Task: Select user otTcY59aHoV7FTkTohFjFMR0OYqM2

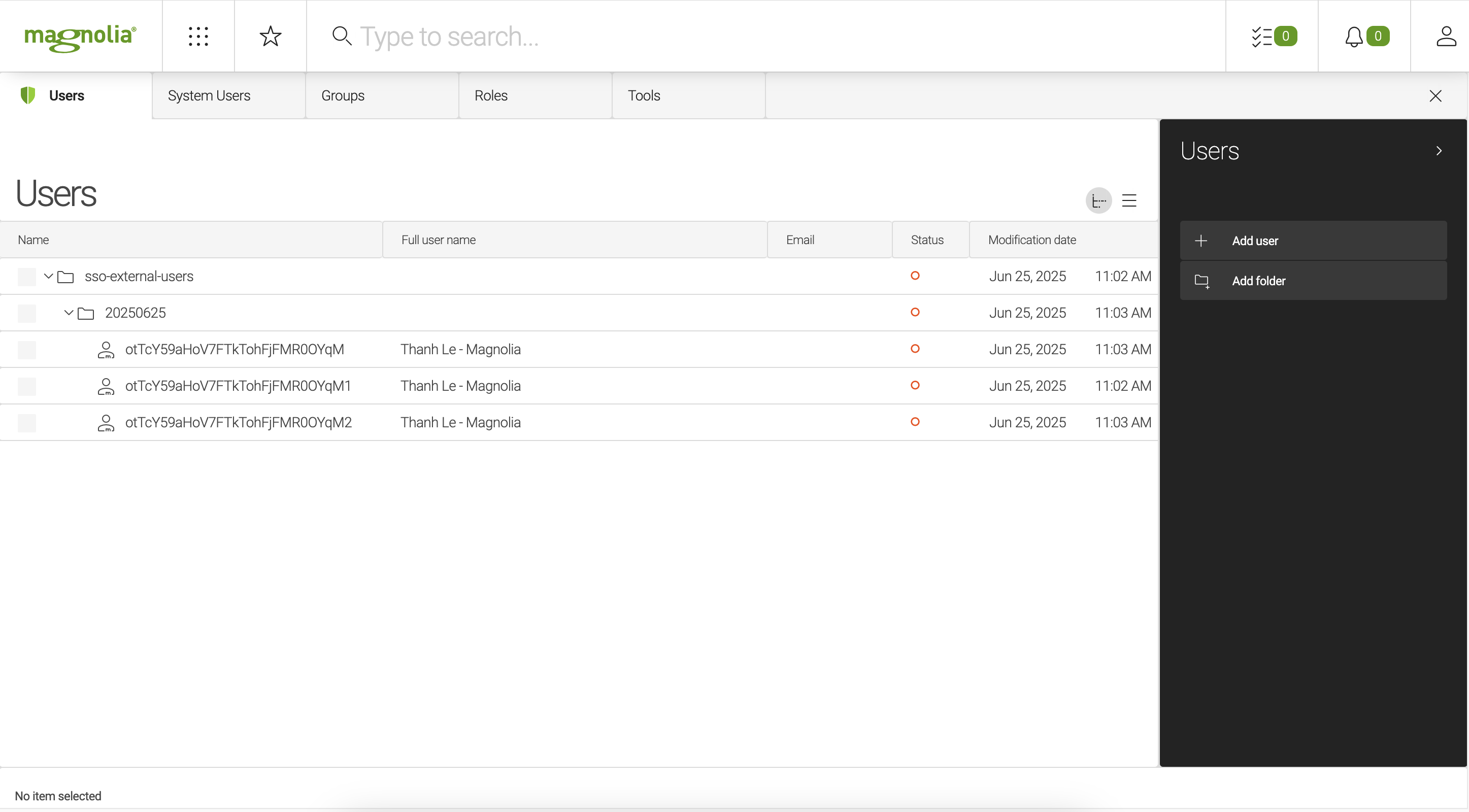Action: (579, 423)
